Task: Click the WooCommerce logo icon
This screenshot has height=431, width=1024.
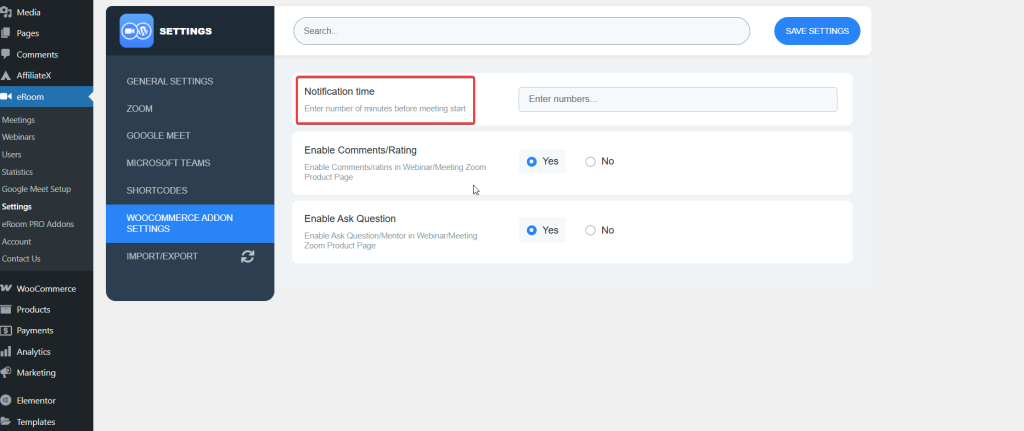Action: point(6,288)
